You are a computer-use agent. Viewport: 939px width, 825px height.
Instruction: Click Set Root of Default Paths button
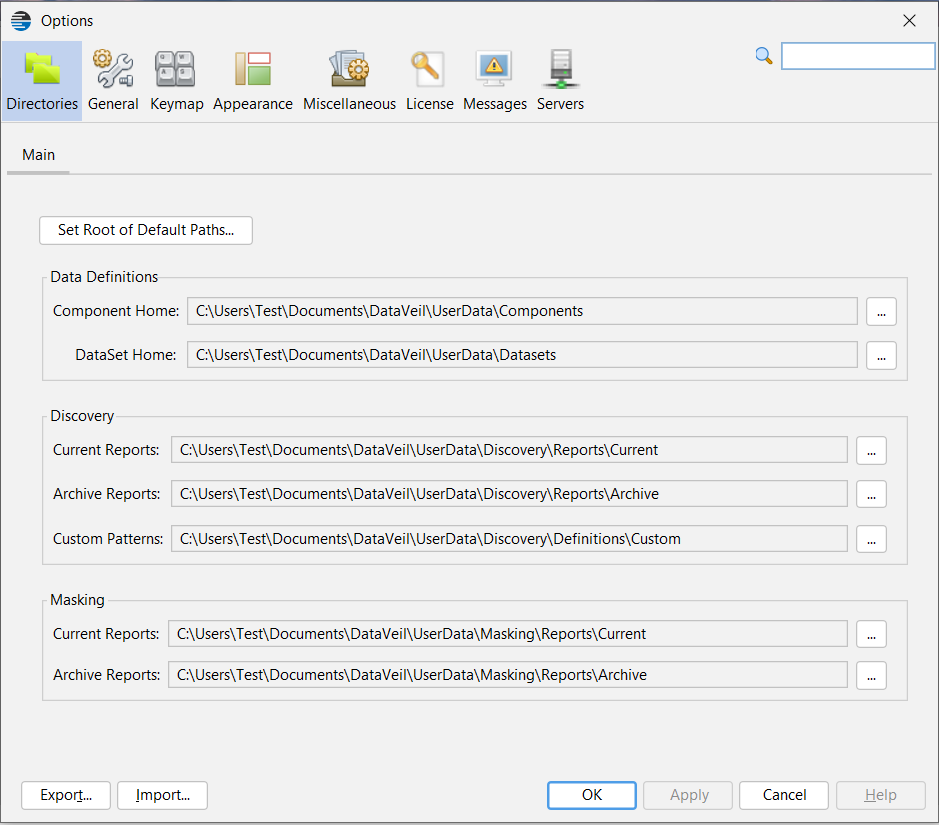coord(146,230)
